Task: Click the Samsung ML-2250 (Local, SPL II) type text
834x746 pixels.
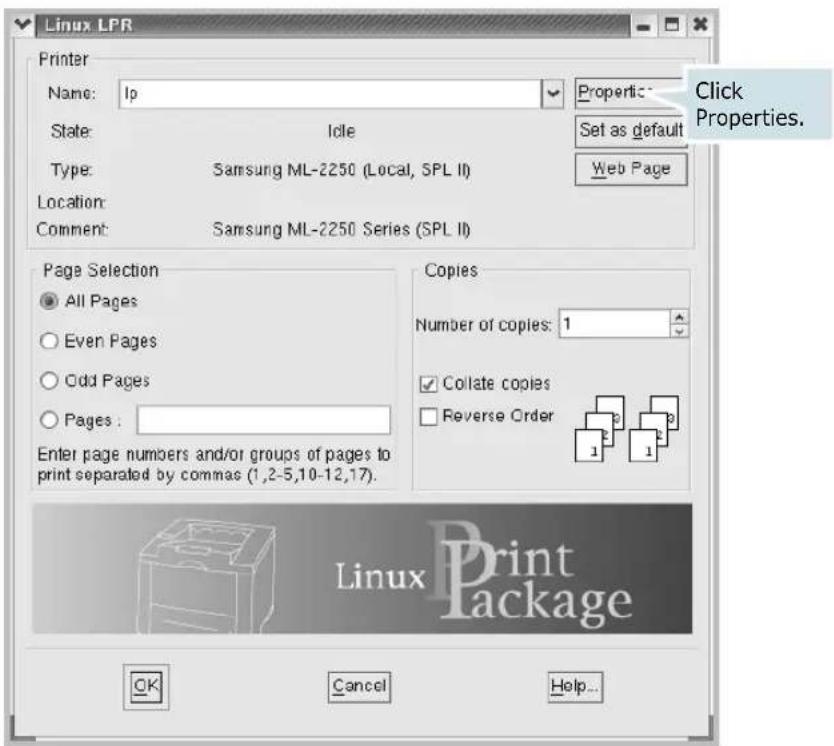Action: pyautogui.click(x=341, y=170)
